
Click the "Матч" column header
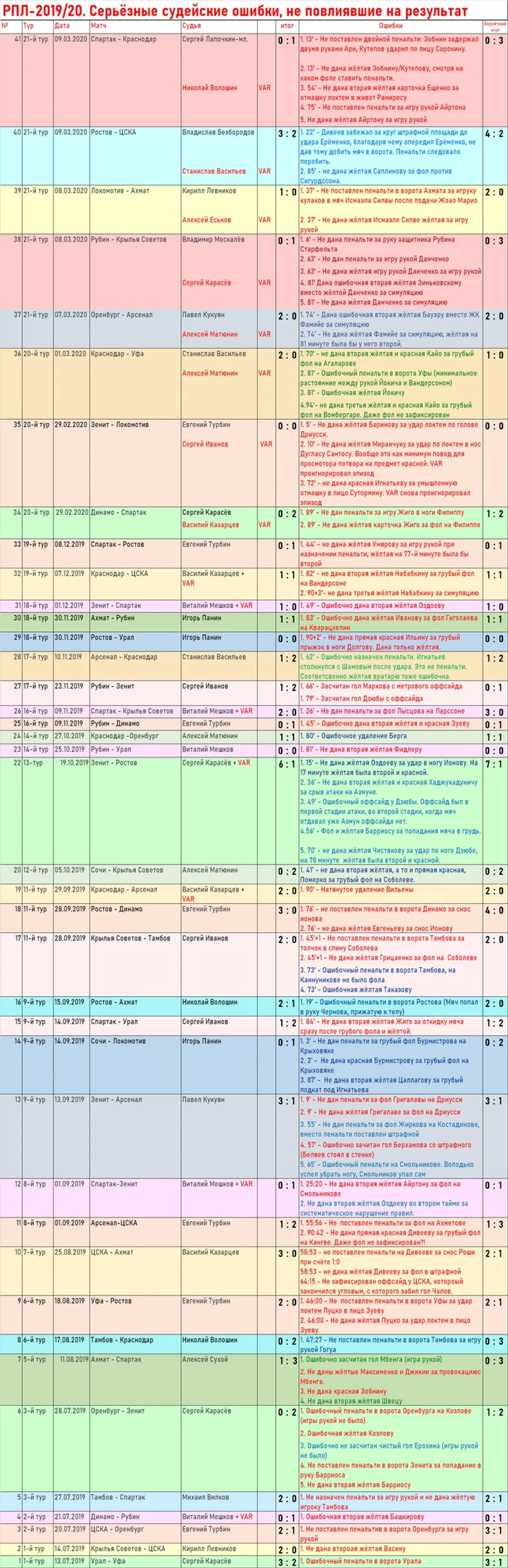98,26
